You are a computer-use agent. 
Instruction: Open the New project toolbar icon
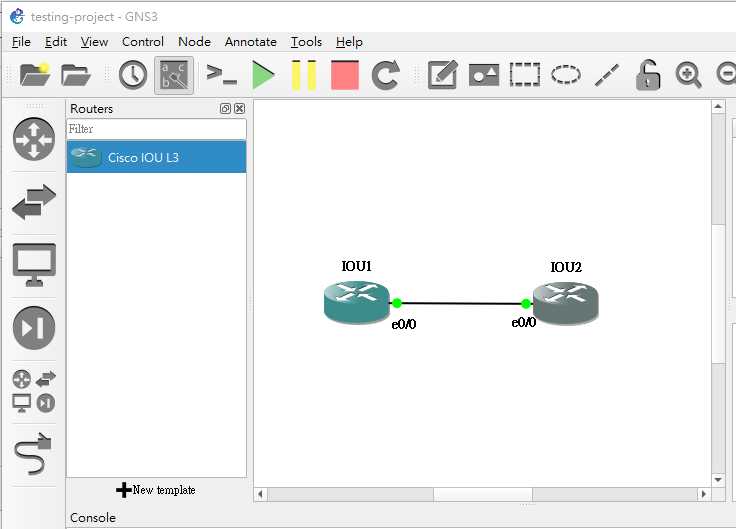[35, 75]
